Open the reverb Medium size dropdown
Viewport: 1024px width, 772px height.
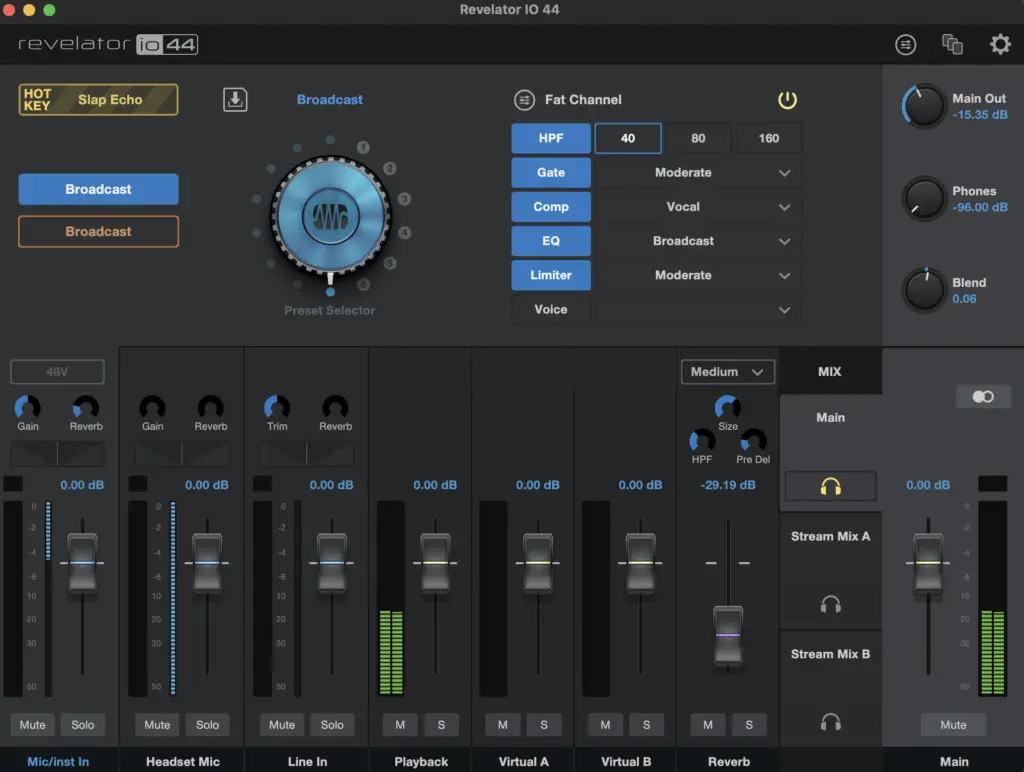[x=728, y=372]
